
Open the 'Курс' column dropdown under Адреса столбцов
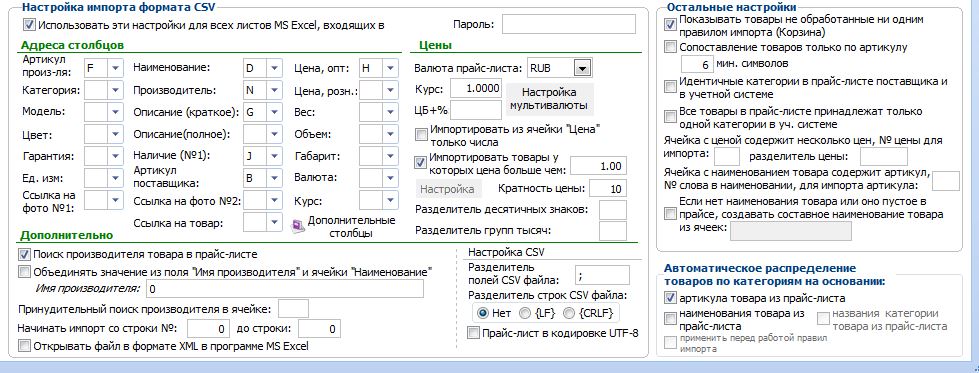(x=391, y=201)
